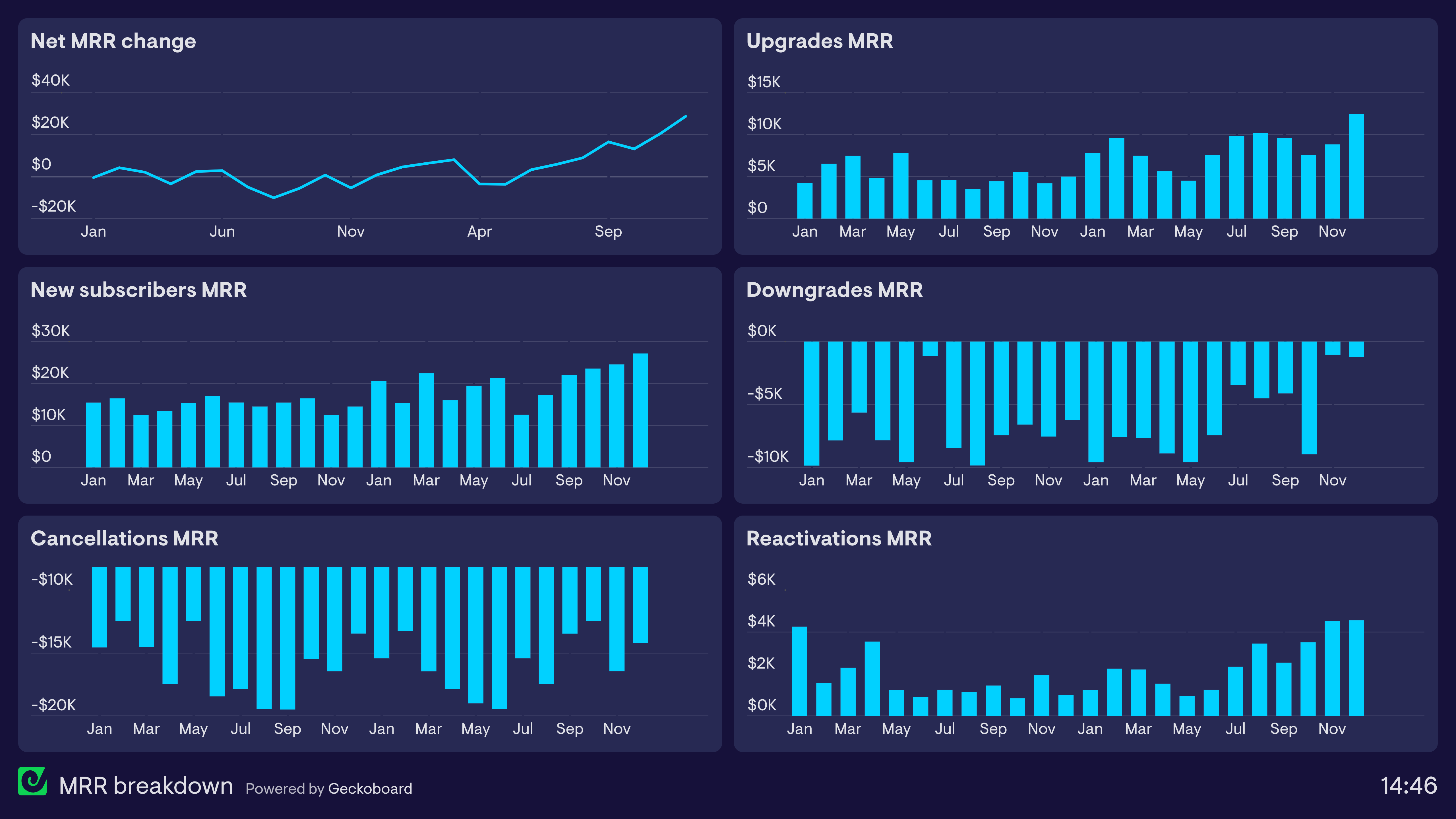1456x819 pixels.
Task: Click the $15K label in Upgrades MRR chart
Action: click(764, 82)
